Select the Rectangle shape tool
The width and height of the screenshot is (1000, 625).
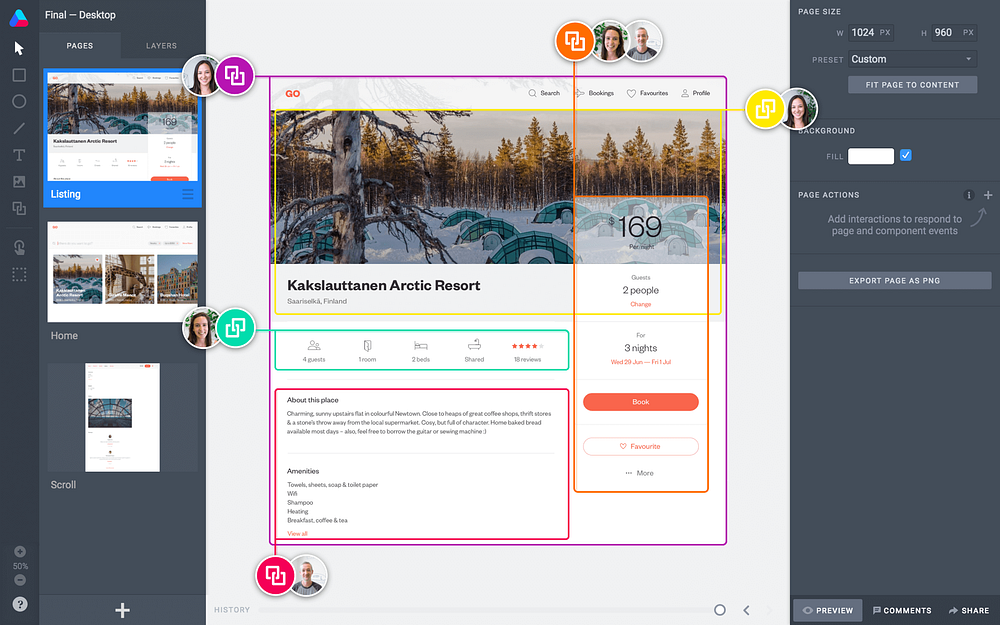(x=19, y=75)
